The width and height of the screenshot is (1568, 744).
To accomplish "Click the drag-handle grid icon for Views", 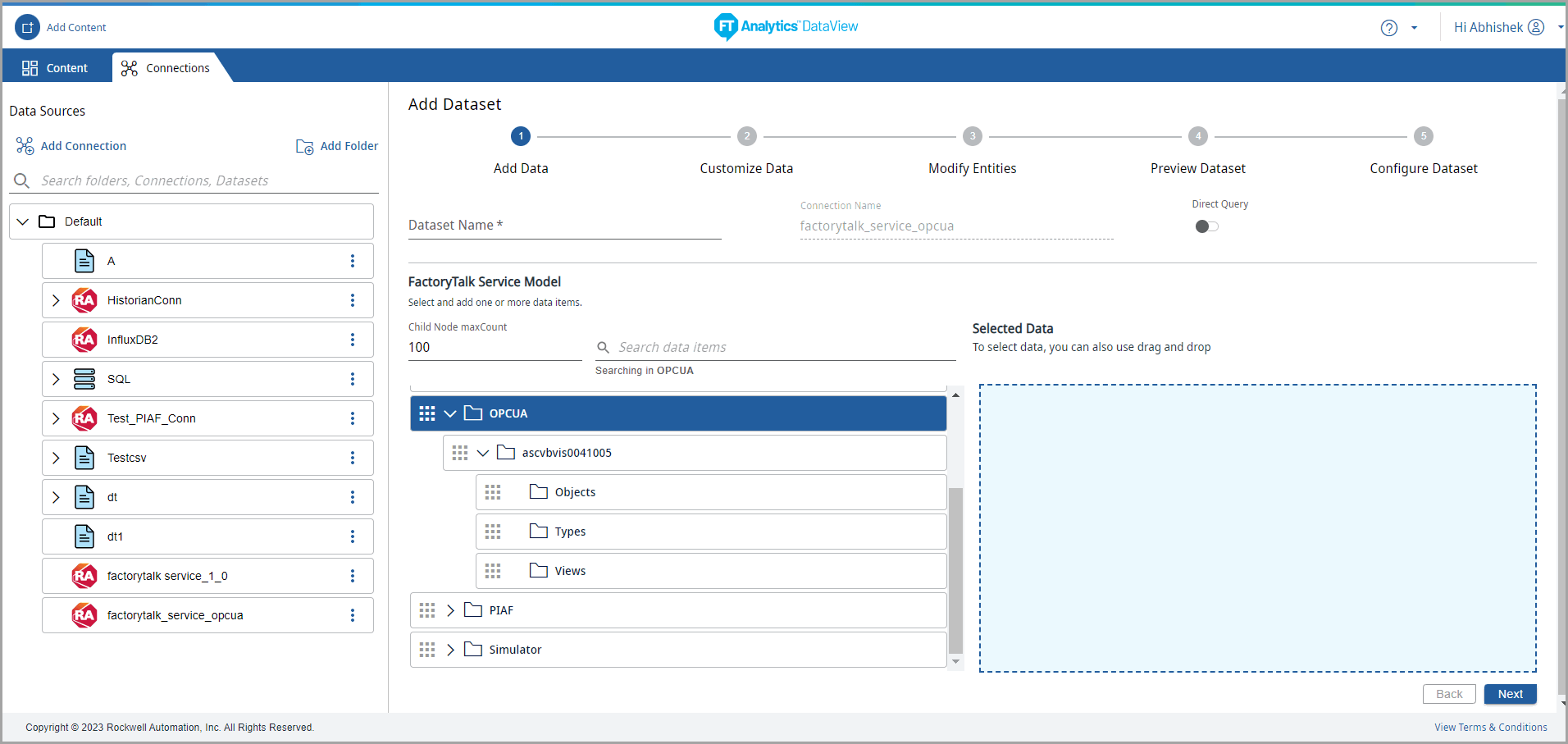I will tap(493, 571).
